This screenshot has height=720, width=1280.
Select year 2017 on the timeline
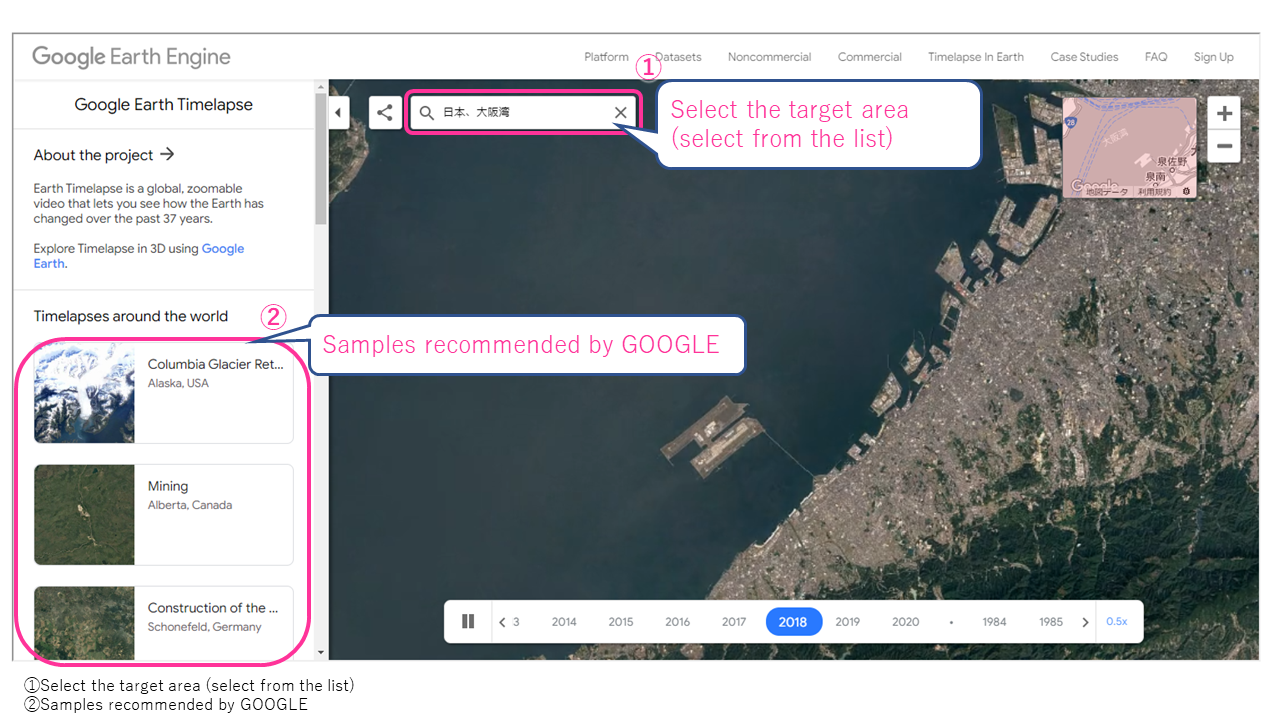pyautogui.click(x=734, y=622)
